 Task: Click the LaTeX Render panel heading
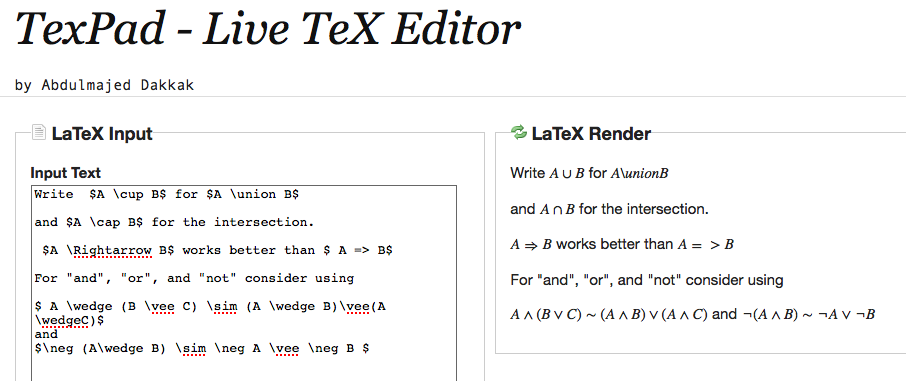coord(591,134)
